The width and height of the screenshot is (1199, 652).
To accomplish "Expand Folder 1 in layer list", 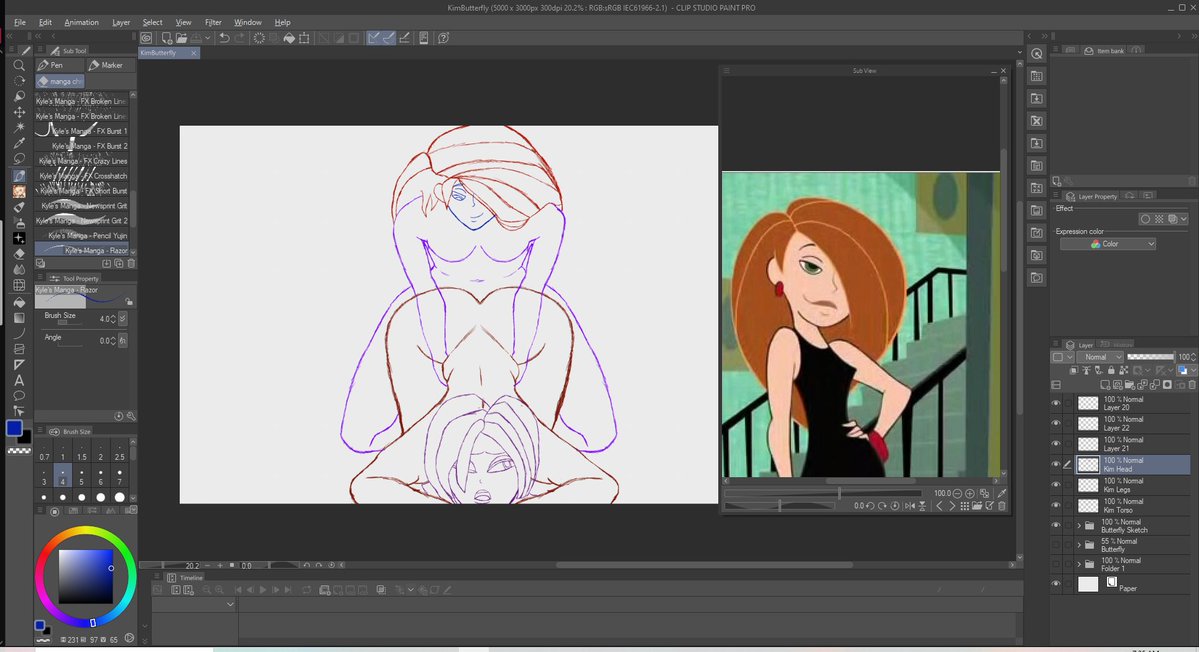I will click(x=1080, y=564).
